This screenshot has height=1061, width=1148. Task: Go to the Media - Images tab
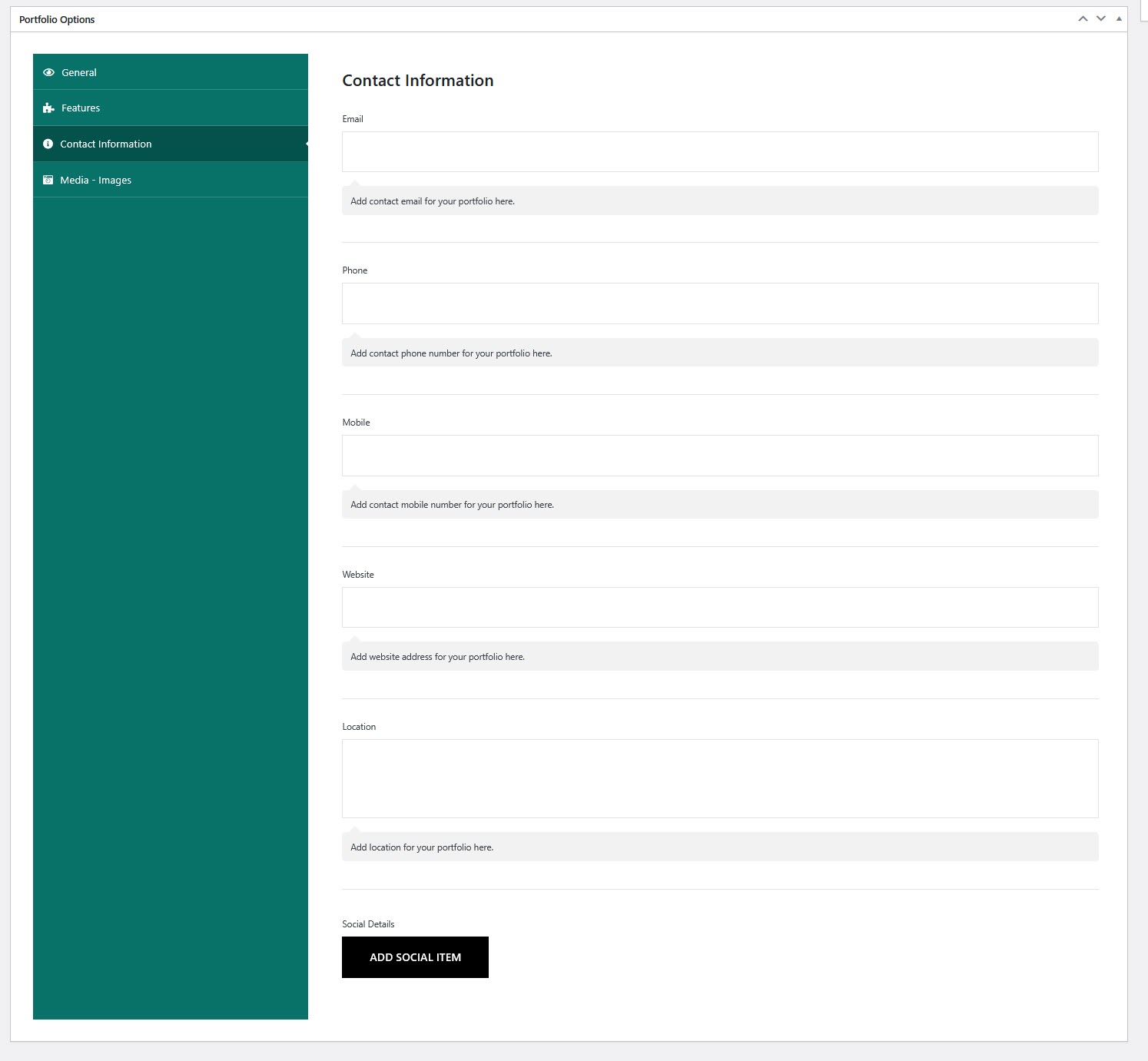pos(96,181)
